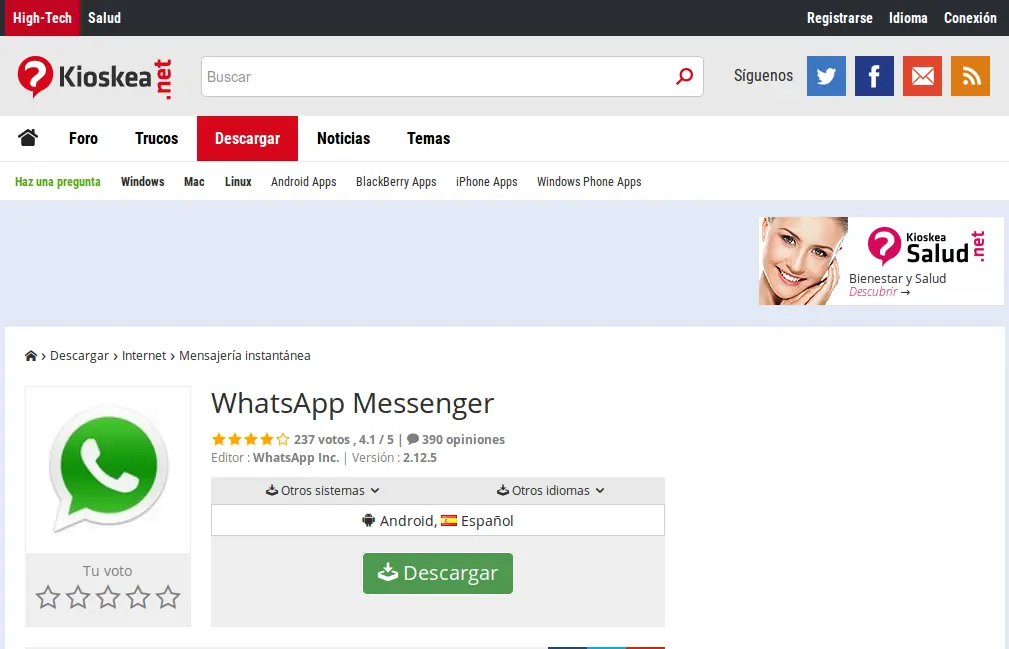Click the 390 opiniones link
This screenshot has height=649, width=1009.
click(x=463, y=439)
